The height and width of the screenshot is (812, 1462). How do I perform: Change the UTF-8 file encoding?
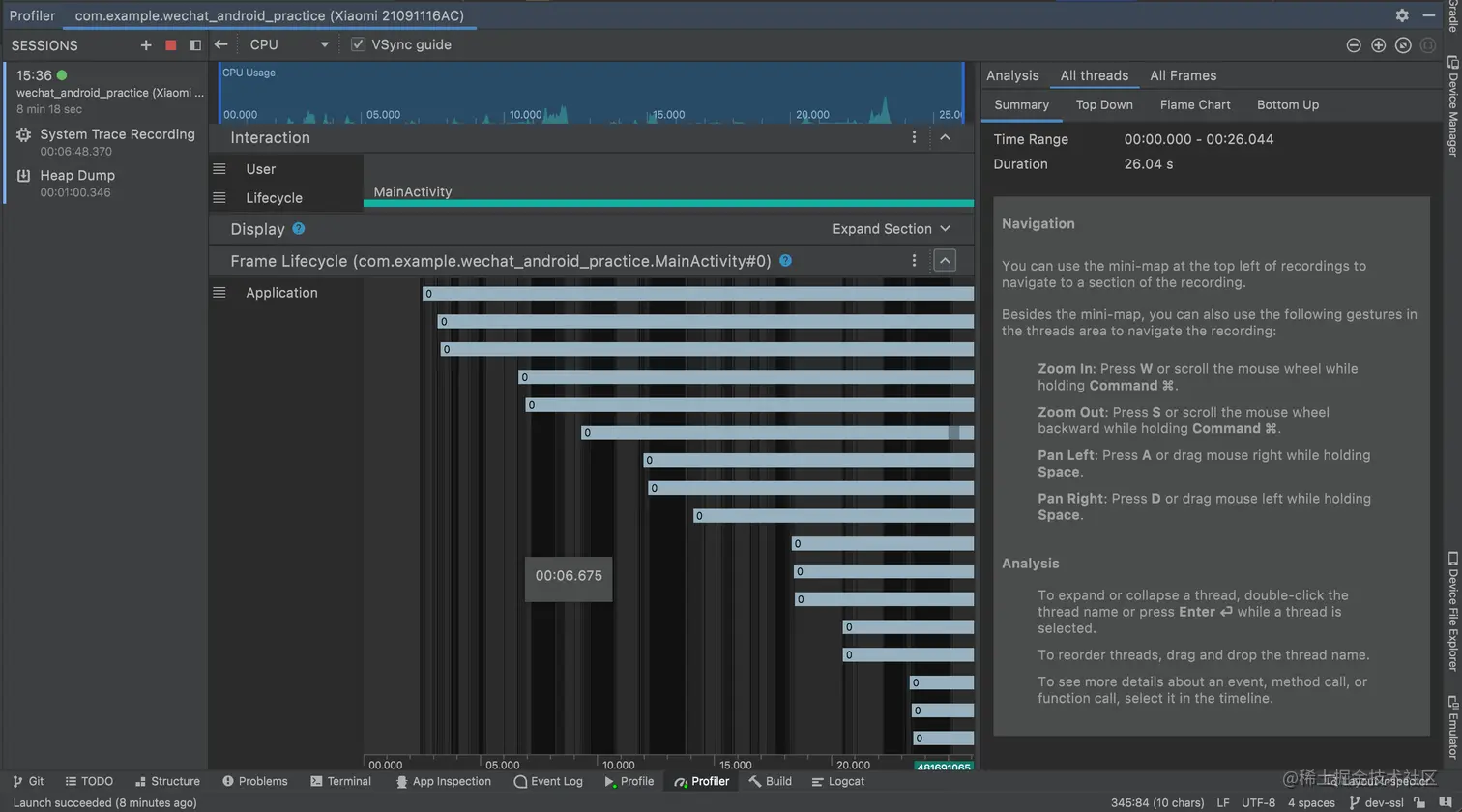click(x=1258, y=802)
